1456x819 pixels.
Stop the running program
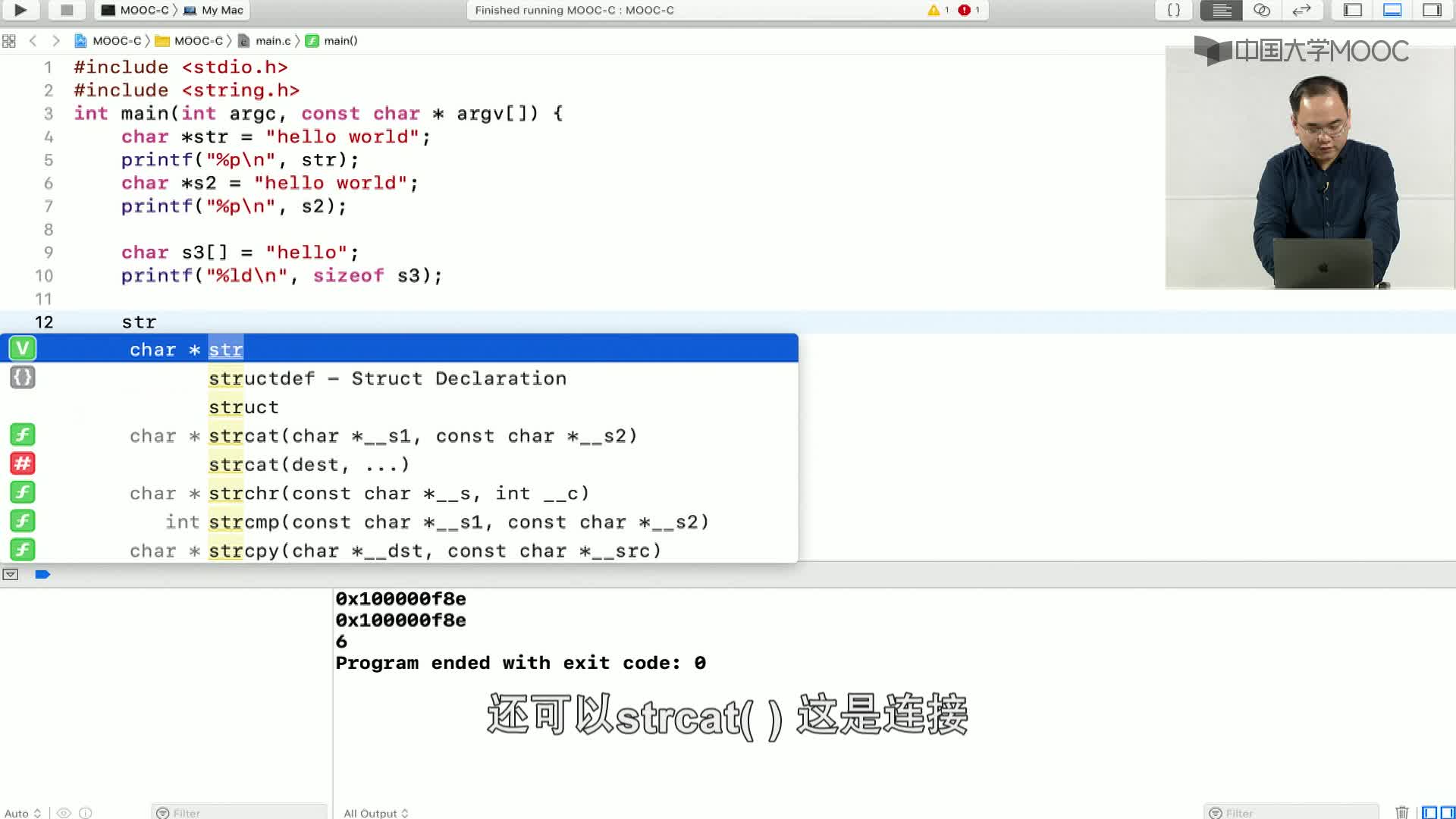(x=67, y=10)
